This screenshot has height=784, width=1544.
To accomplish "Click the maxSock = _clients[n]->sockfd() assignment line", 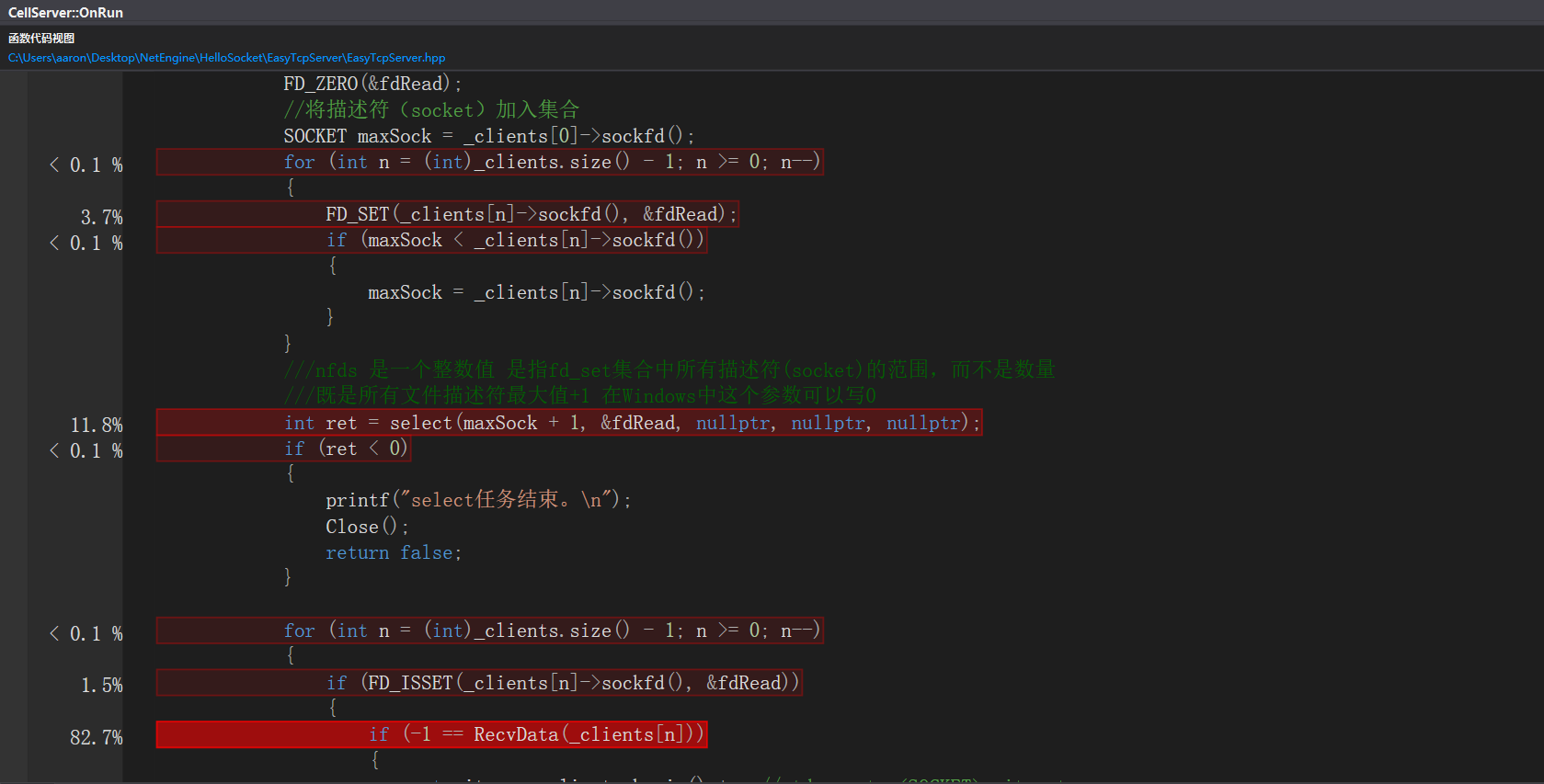I will pyautogui.click(x=536, y=292).
